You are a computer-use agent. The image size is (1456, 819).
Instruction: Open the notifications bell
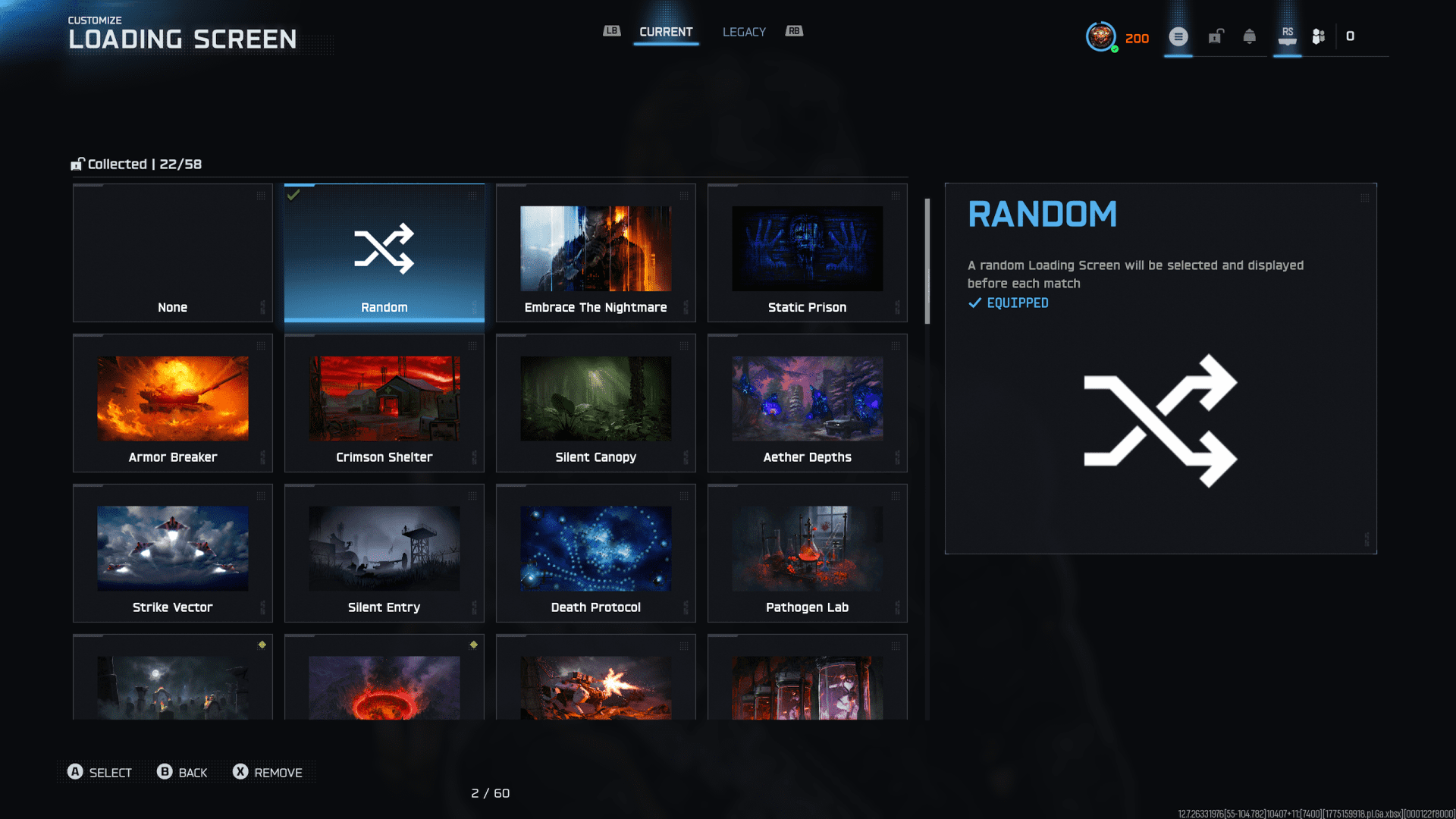tap(1249, 36)
